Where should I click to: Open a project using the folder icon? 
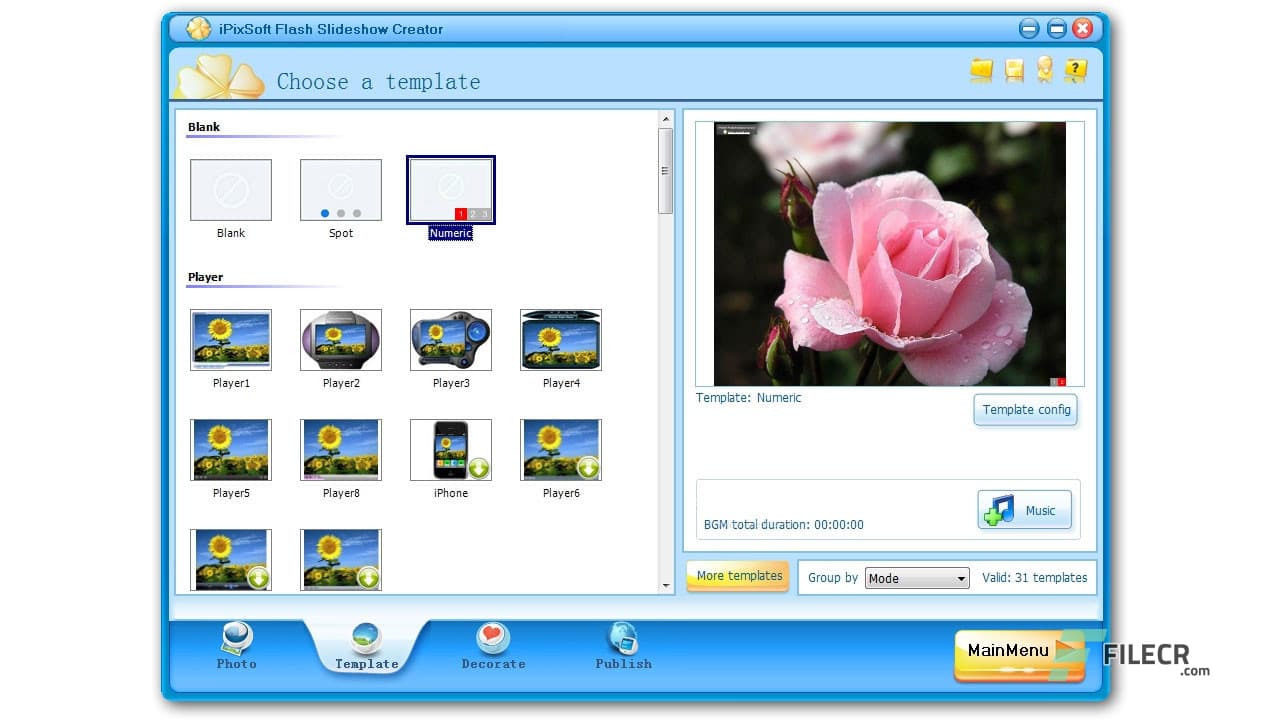[x=981, y=70]
